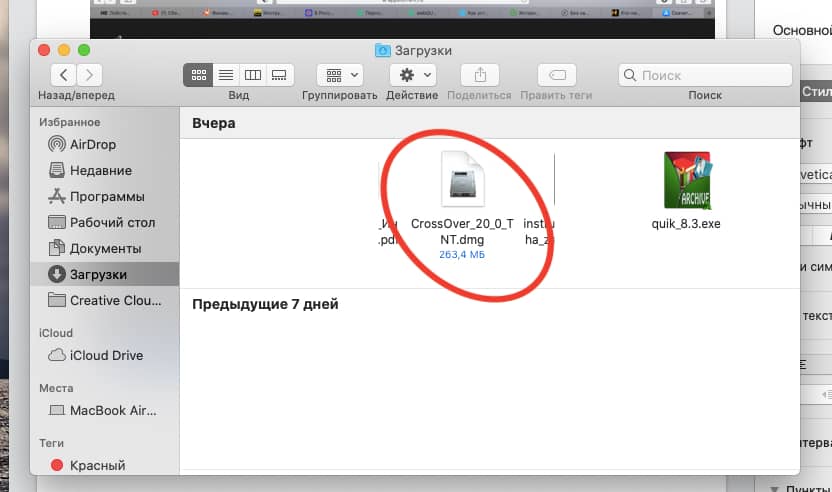Image resolution: width=832 pixels, height=492 pixels.
Task: Click the Теги sidebar heading
Action: tap(51, 443)
